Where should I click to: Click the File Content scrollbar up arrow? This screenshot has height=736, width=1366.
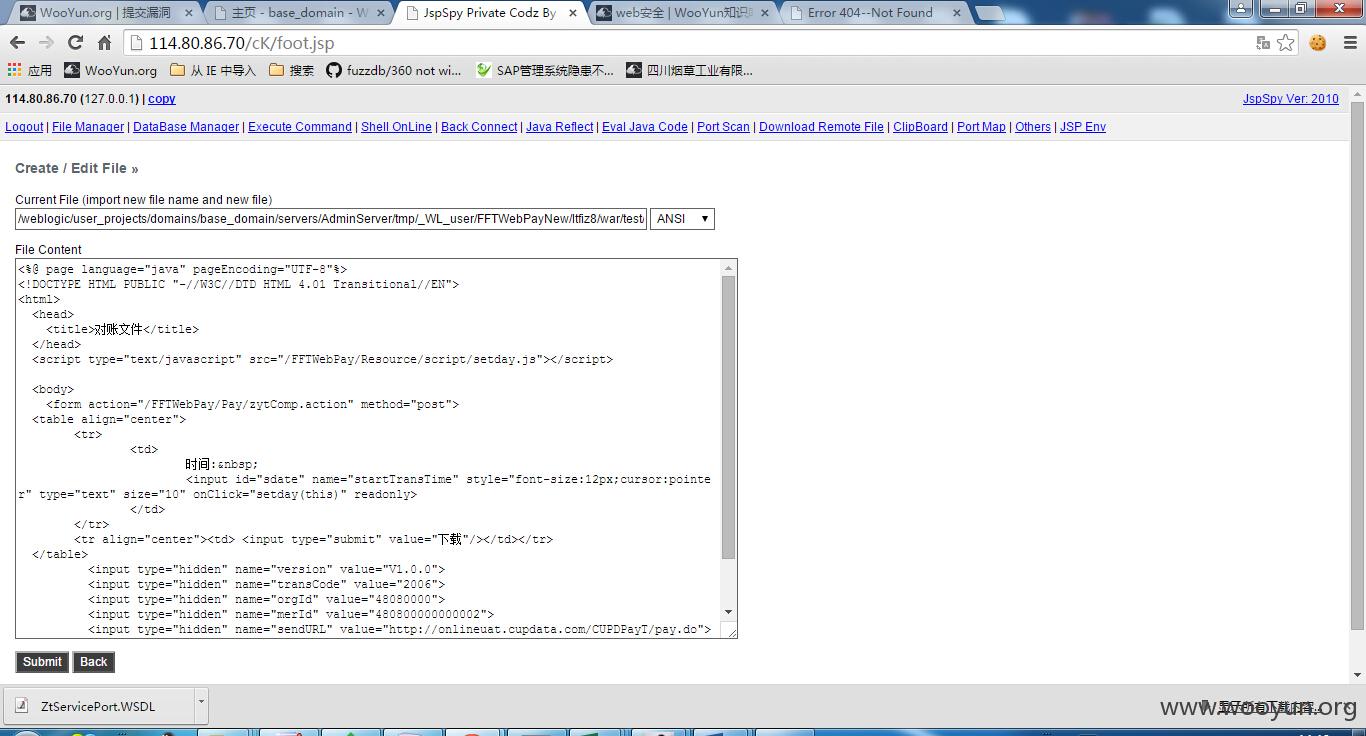pos(728,268)
